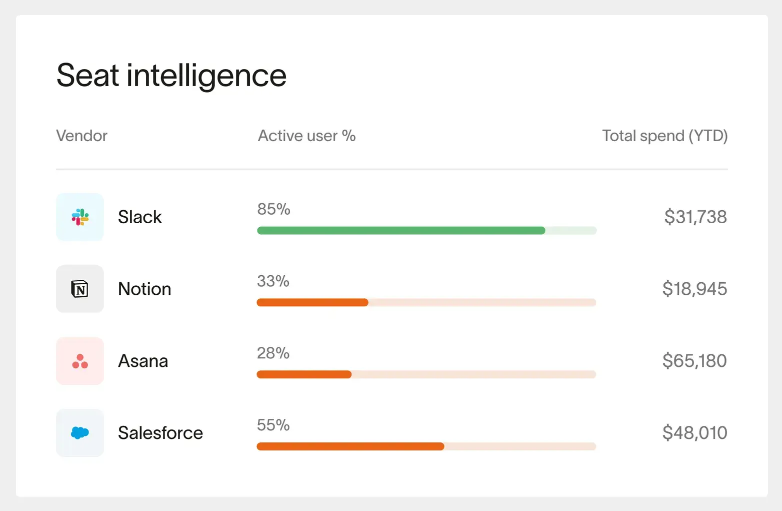Image resolution: width=782 pixels, height=511 pixels.
Task: Click the $65,180 Asana spend amount
Action: [x=695, y=361]
